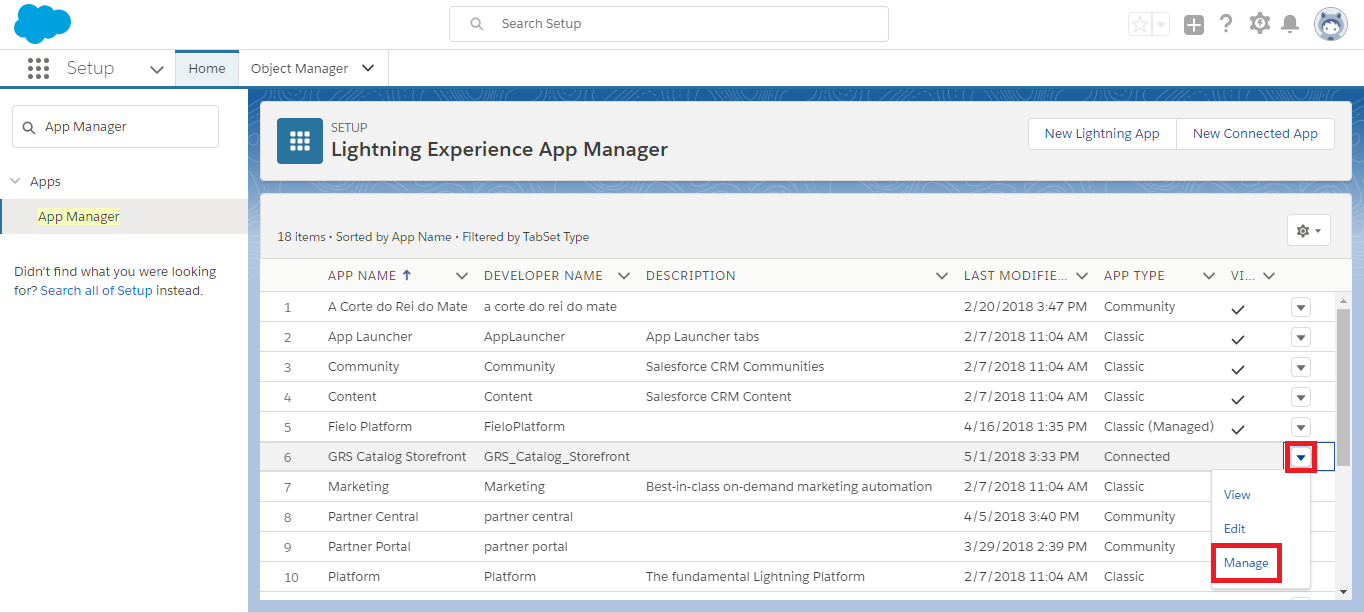Click the GRS_Catalog_Storefront developer name cell
Image resolution: width=1364 pixels, height=613 pixels.
pyautogui.click(x=557, y=457)
